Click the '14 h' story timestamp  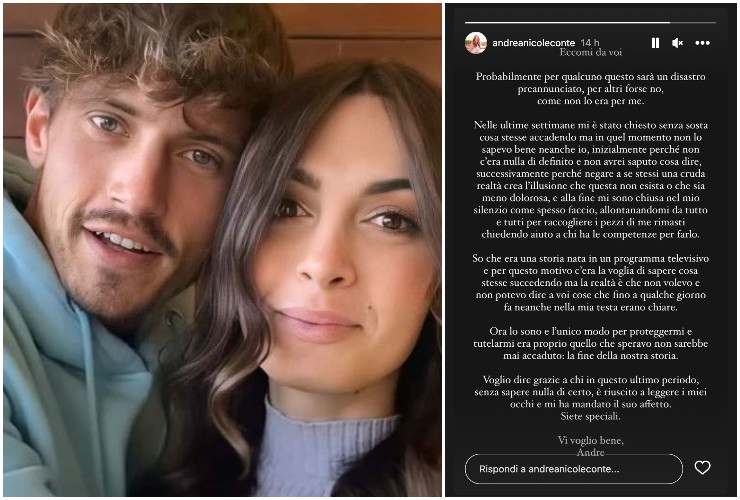[590, 42]
